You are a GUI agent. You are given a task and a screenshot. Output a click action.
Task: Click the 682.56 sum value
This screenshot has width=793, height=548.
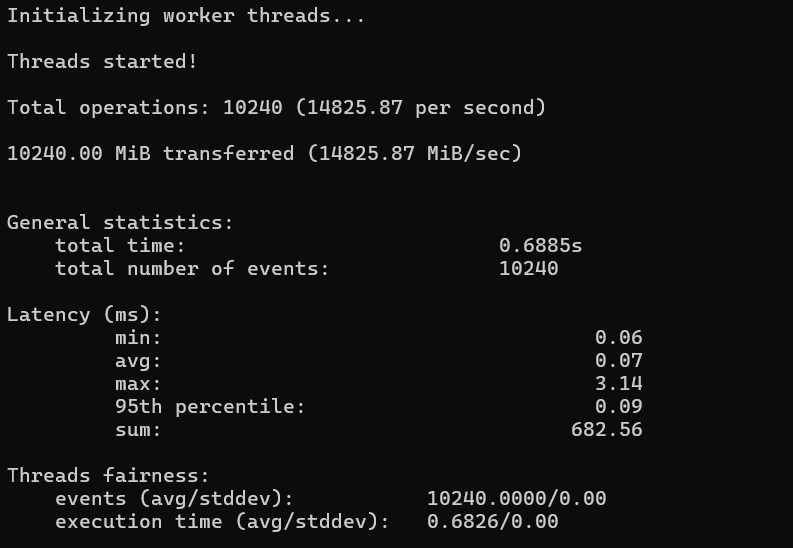(607, 430)
